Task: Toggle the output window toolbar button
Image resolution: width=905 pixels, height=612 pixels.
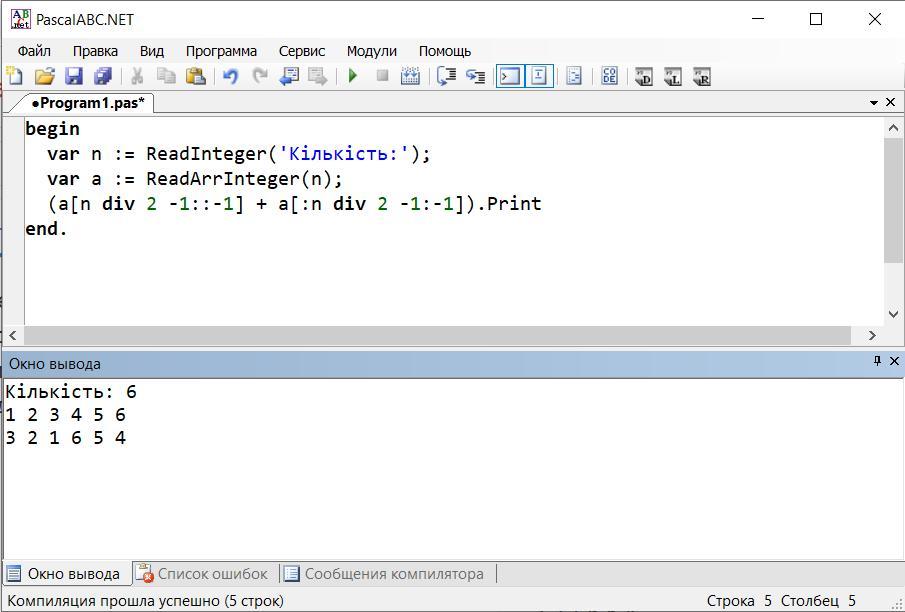Action: click(x=510, y=76)
